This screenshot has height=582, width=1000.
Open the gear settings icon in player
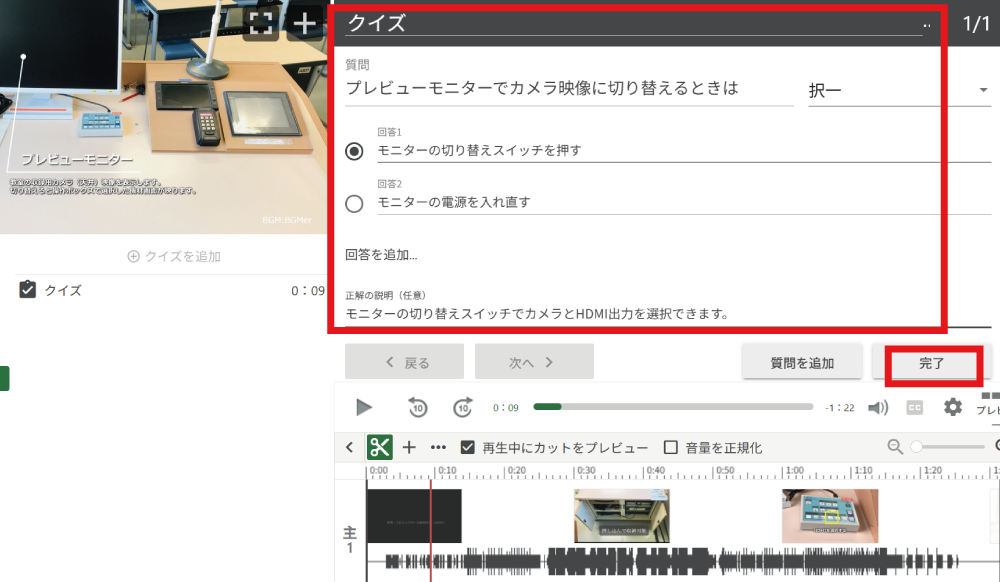[x=953, y=407]
